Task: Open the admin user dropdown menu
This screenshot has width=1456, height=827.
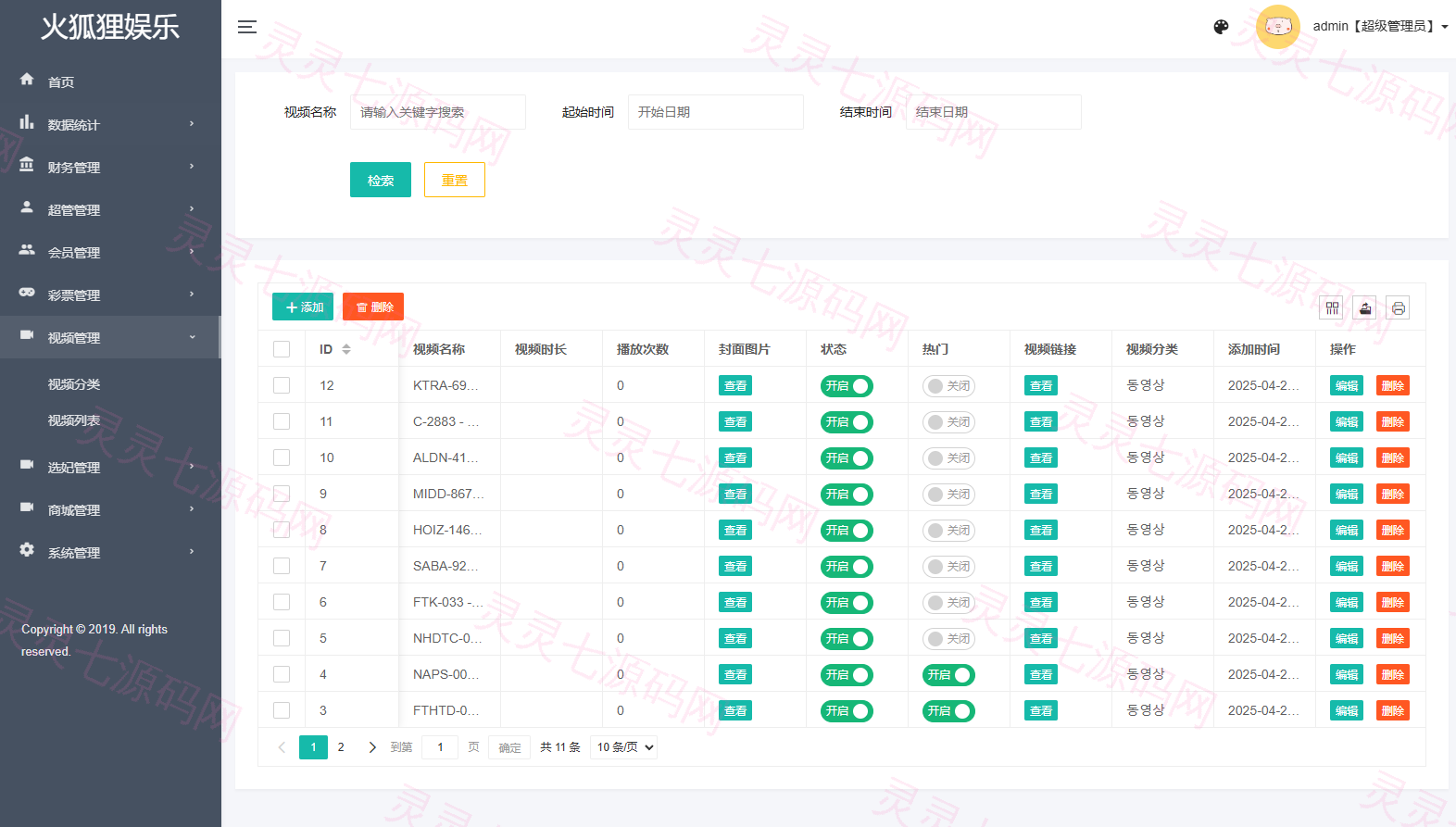Action: 1380,27
